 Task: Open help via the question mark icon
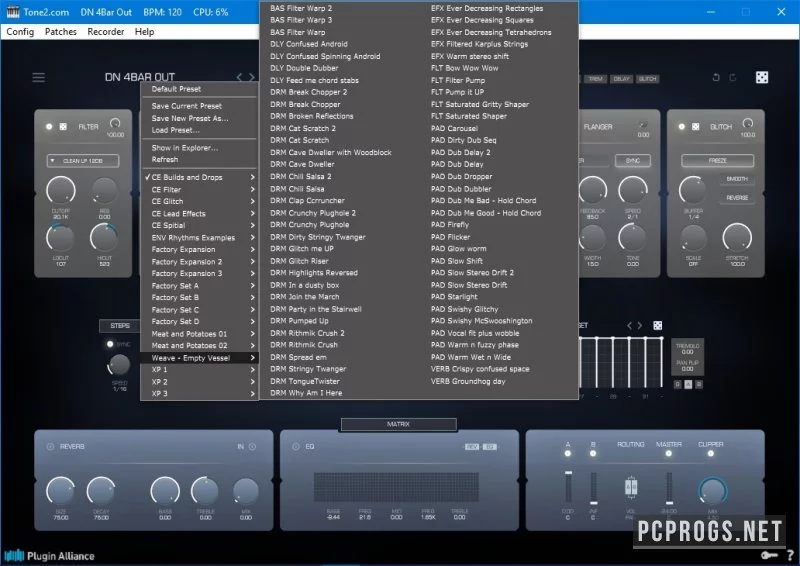click(790, 555)
